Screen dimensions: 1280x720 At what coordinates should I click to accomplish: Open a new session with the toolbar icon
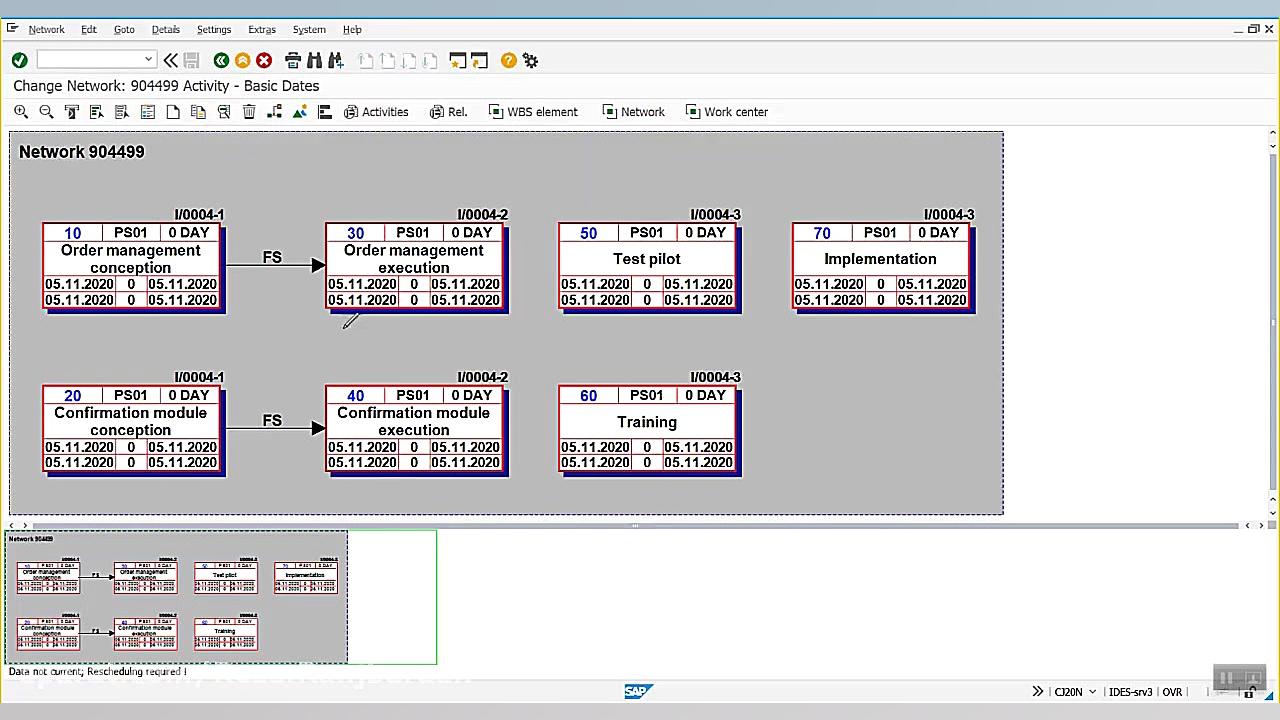458,61
